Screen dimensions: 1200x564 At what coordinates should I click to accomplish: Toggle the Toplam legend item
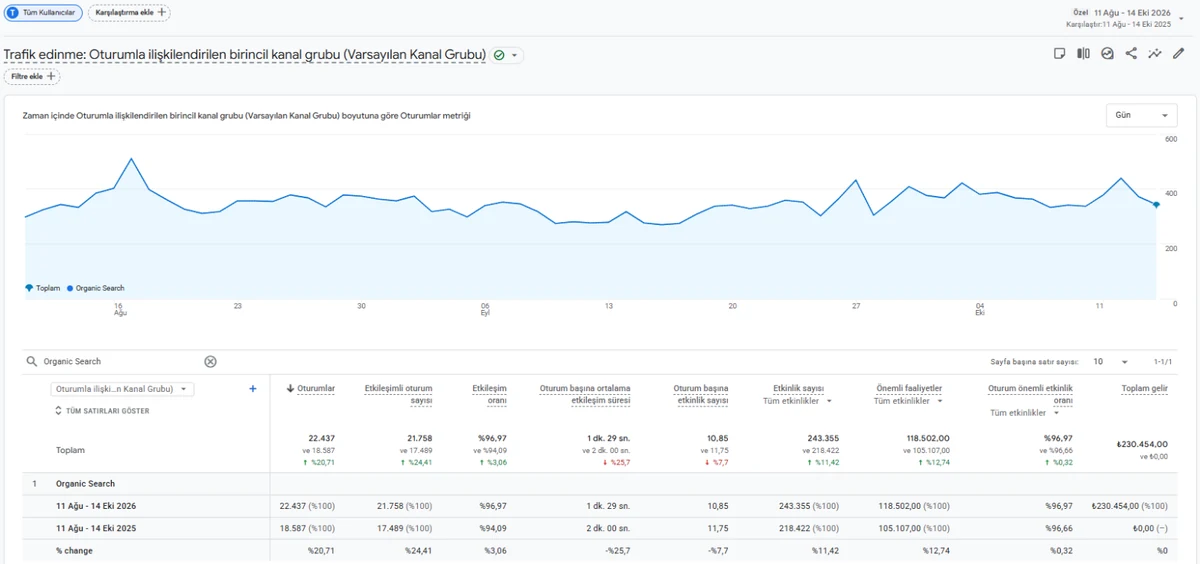pos(43,288)
